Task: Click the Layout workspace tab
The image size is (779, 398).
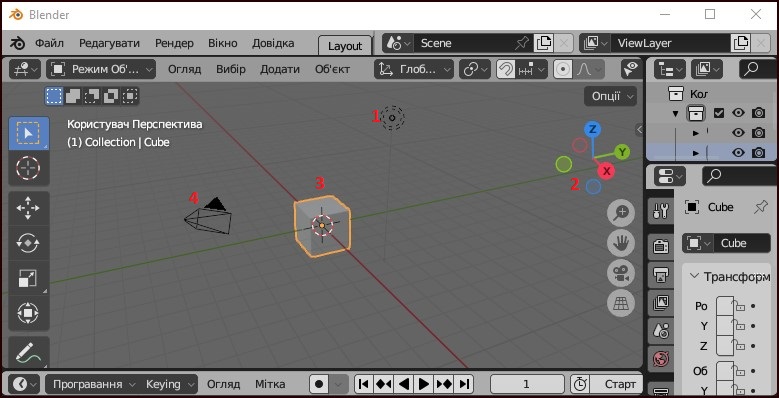Action: (x=345, y=46)
